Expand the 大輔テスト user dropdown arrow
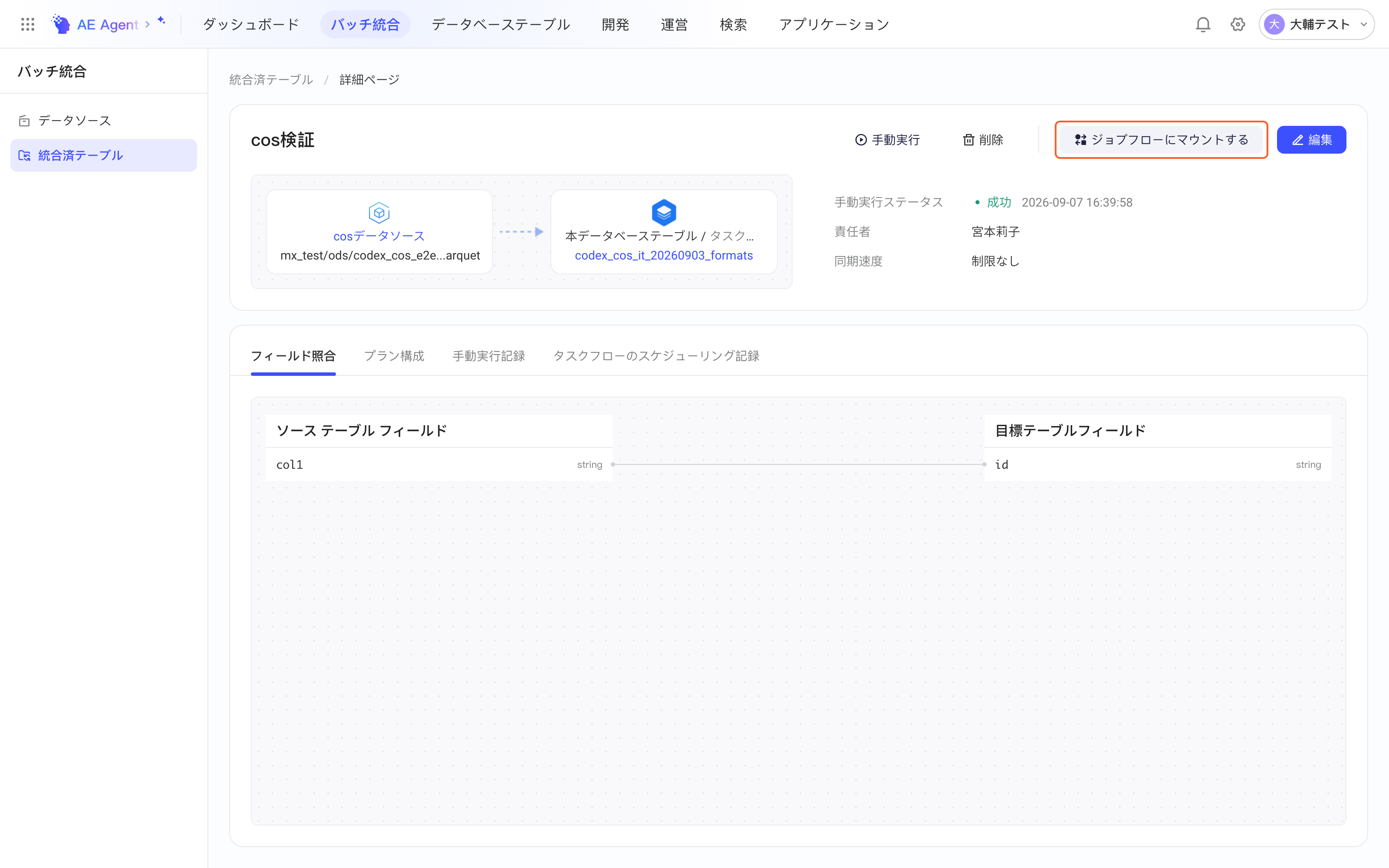 [x=1363, y=24]
